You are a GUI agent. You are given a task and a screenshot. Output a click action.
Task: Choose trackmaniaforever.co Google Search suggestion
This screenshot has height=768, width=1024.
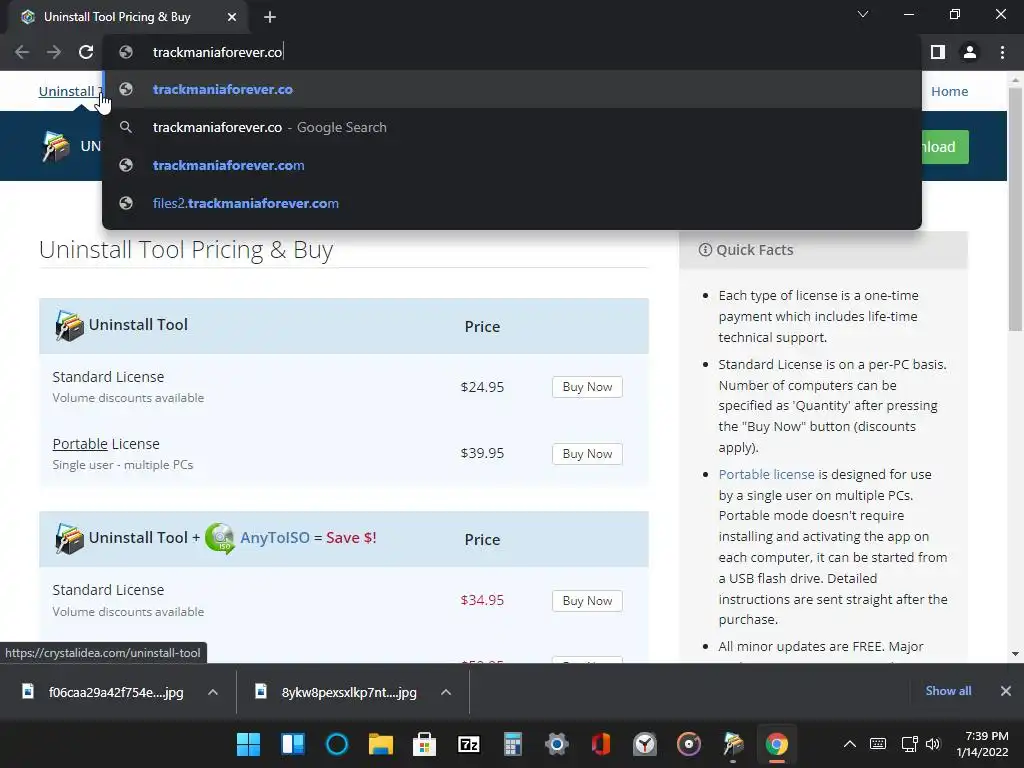tap(512, 127)
